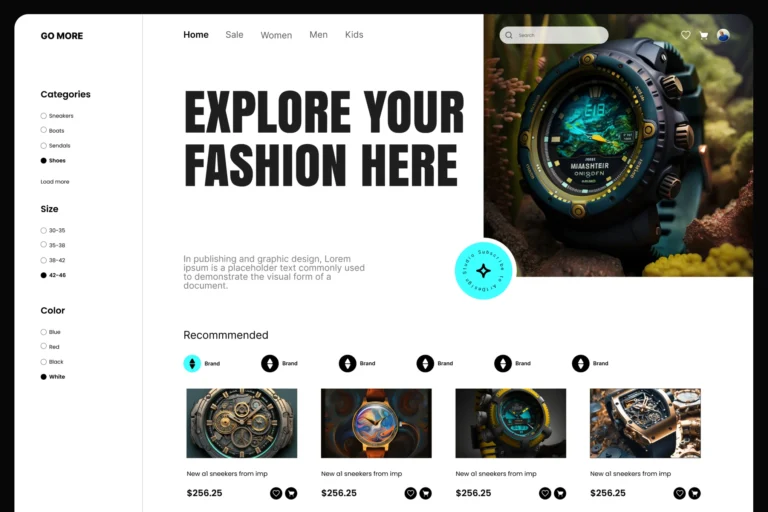Expand categories with Load more
The height and width of the screenshot is (512, 768).
[x=55, y=182]
